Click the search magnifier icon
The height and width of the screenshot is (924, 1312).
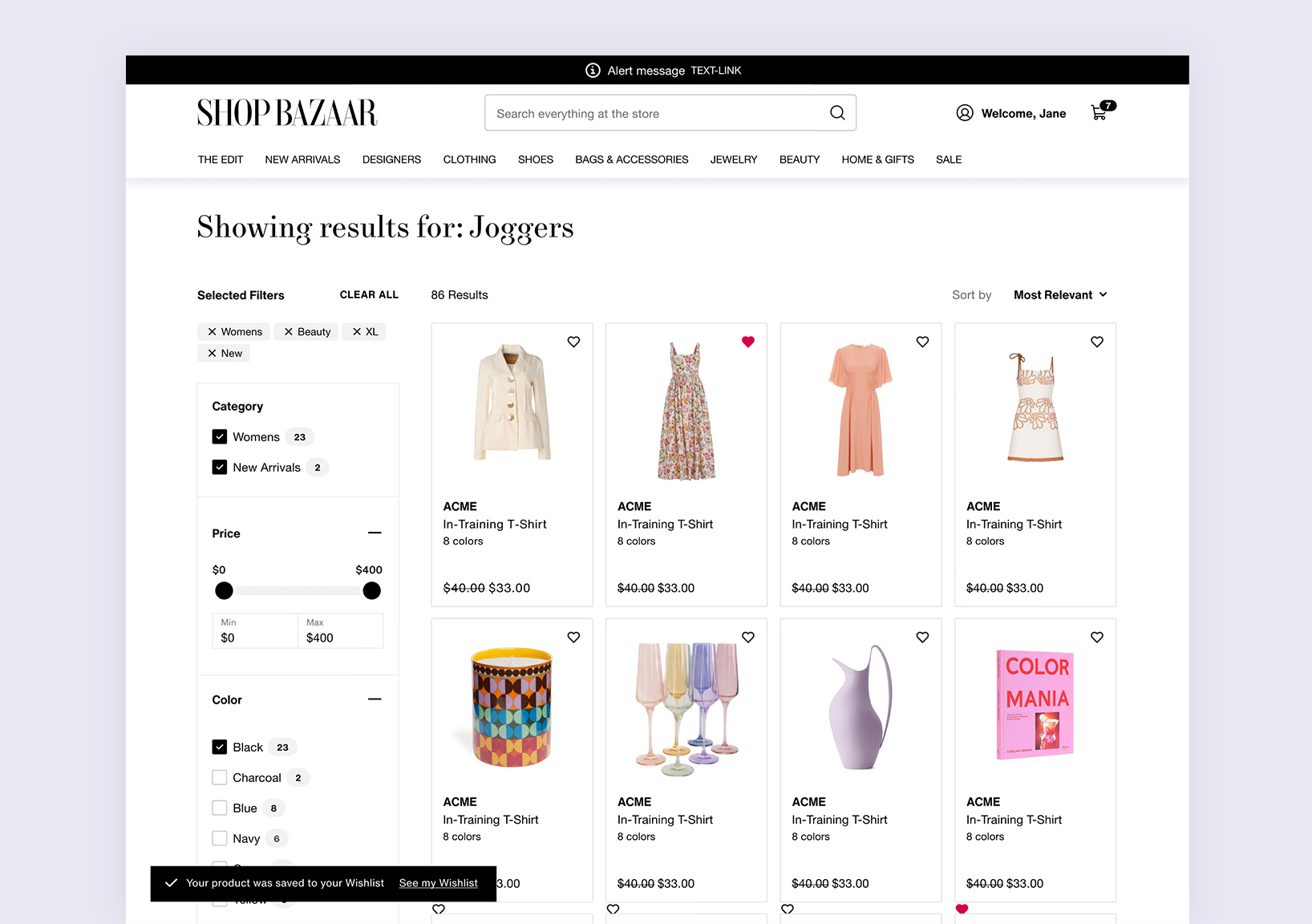tap(837, 113)
